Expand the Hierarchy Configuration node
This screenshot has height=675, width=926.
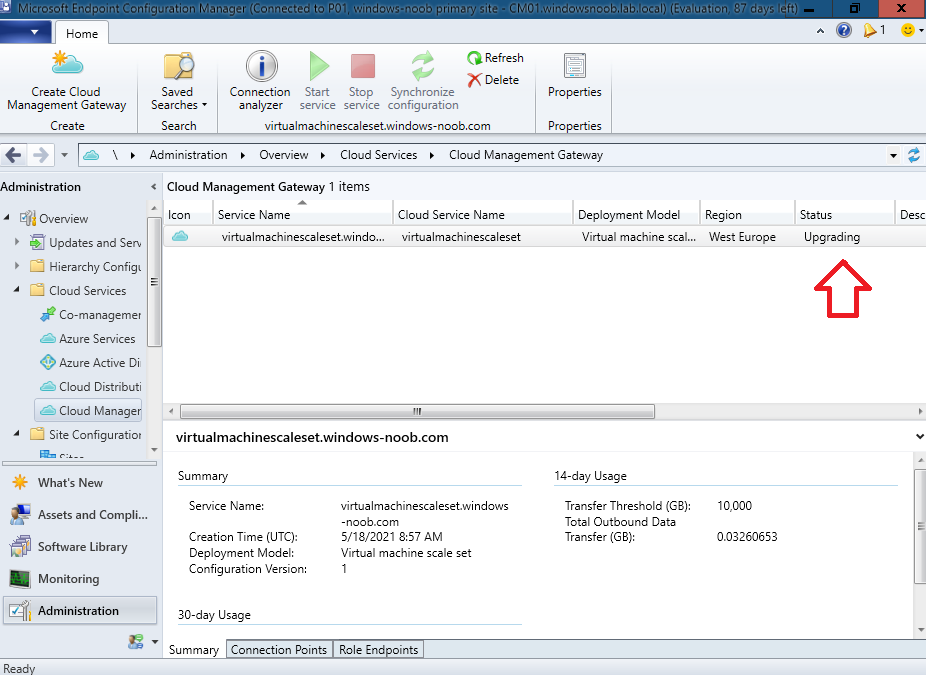click(17, 266)
